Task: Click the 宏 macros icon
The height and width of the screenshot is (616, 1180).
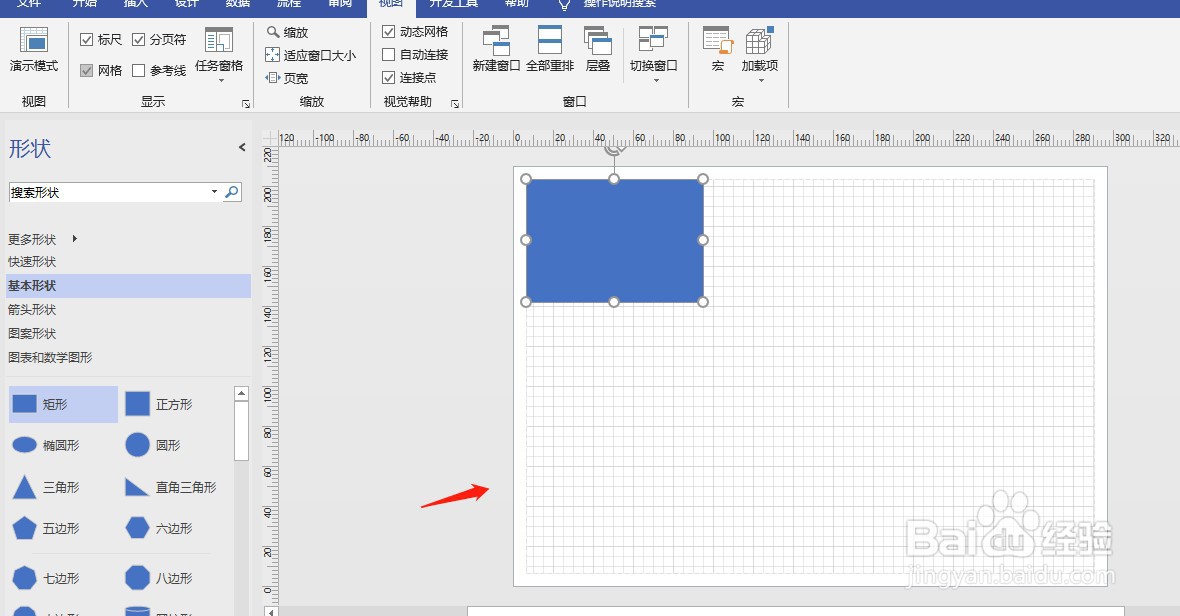Action: [717, 50]
